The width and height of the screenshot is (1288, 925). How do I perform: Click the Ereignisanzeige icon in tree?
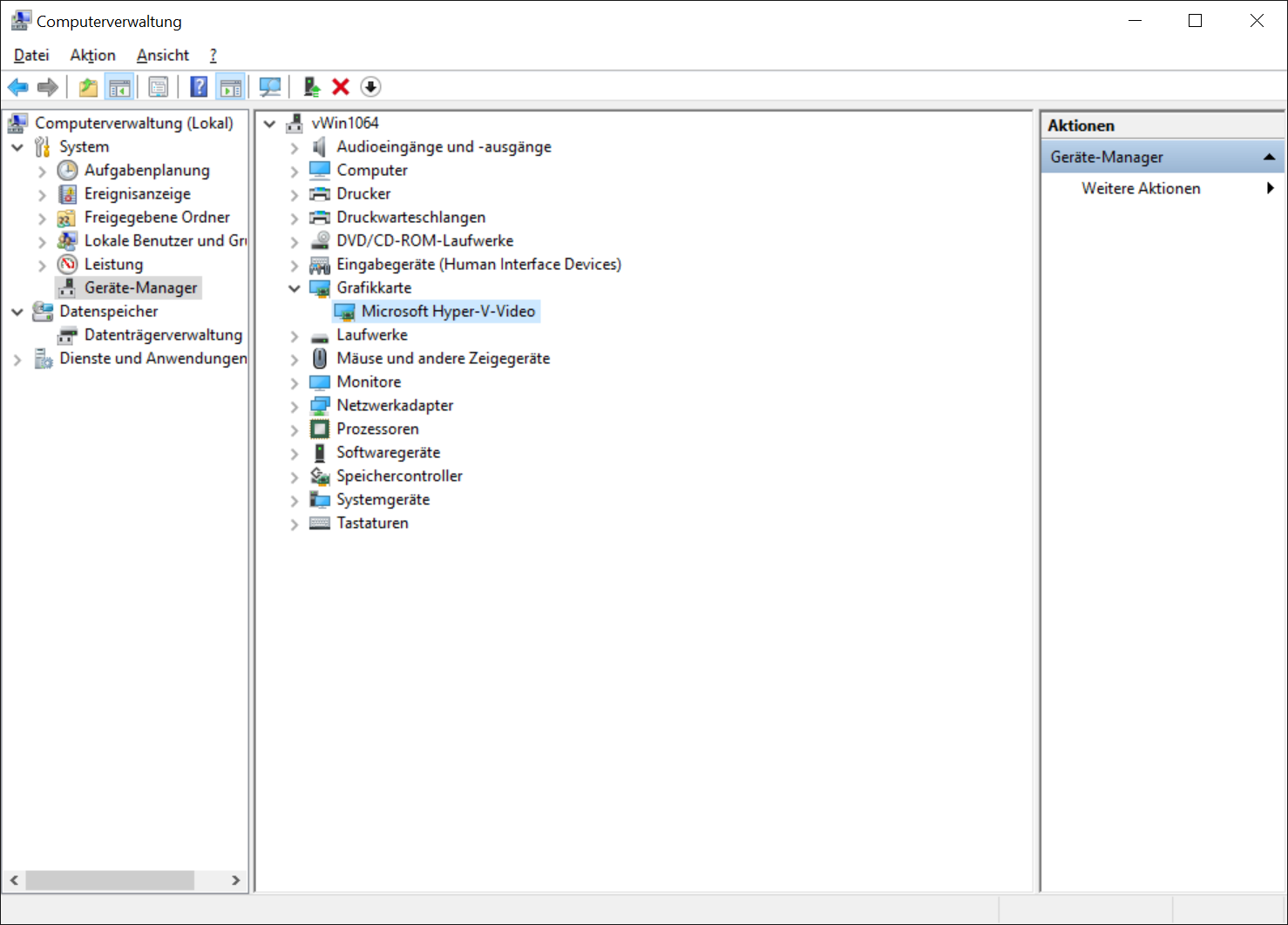point(67,193)
